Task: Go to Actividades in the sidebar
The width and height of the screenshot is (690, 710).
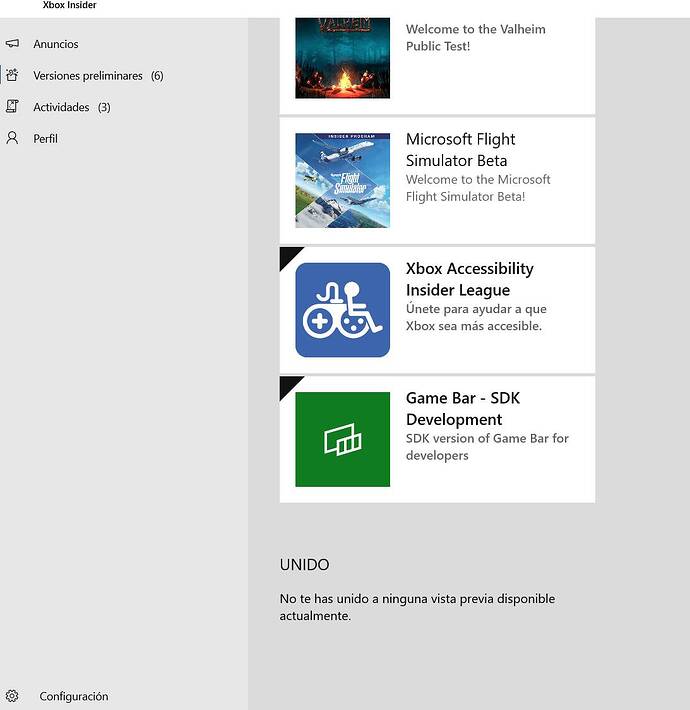Action: [61, 107]
